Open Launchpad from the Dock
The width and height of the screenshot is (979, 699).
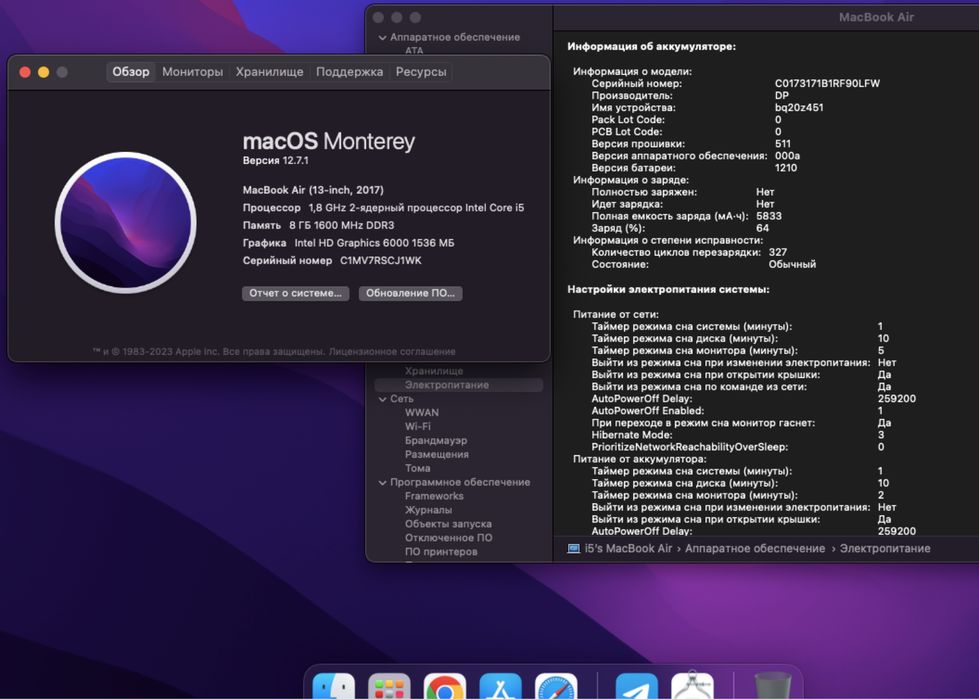(389, 687)
